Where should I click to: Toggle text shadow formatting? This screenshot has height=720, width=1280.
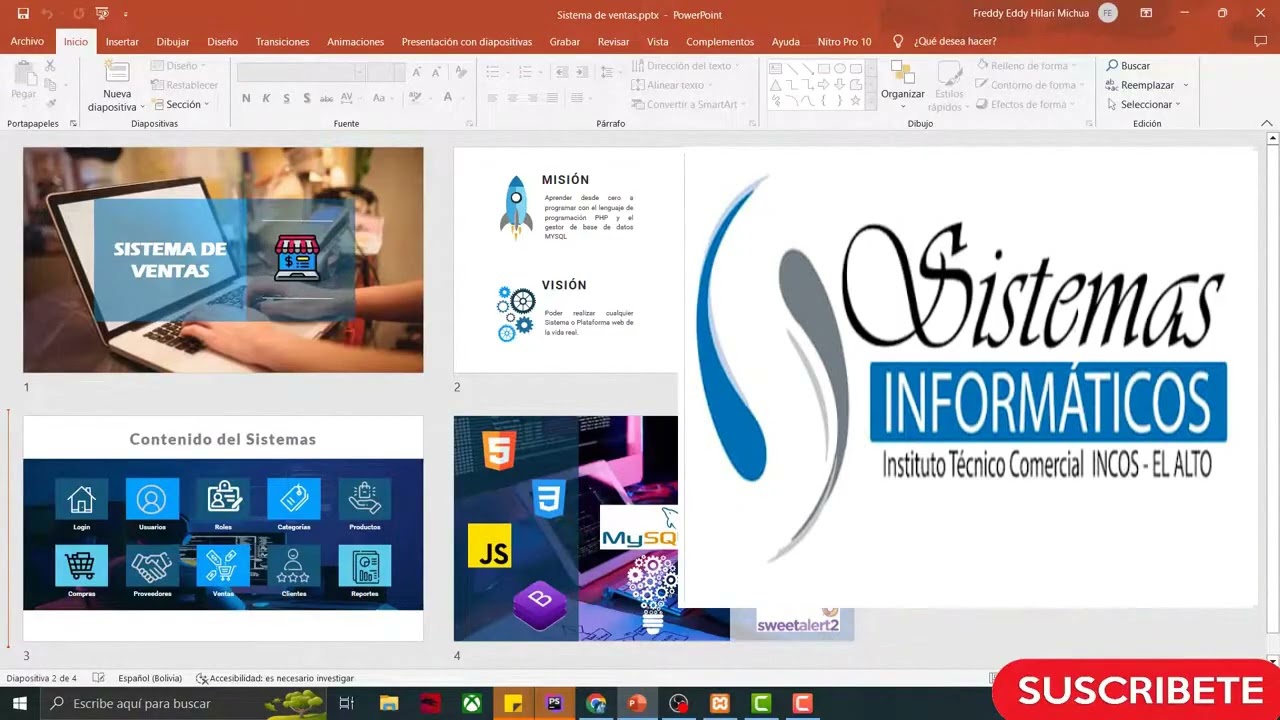click(306, 98)
